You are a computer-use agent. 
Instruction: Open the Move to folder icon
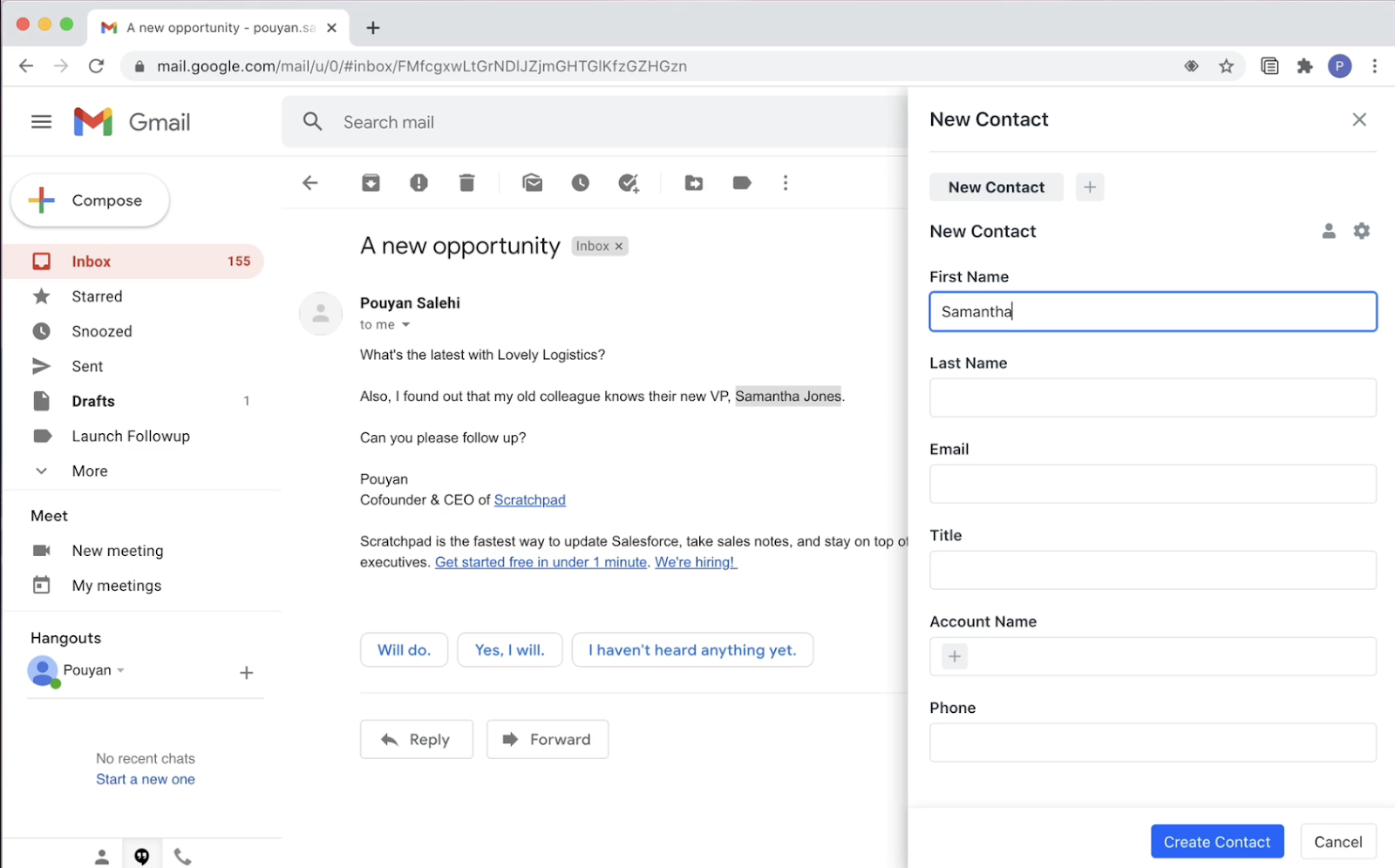pos(694,183)
